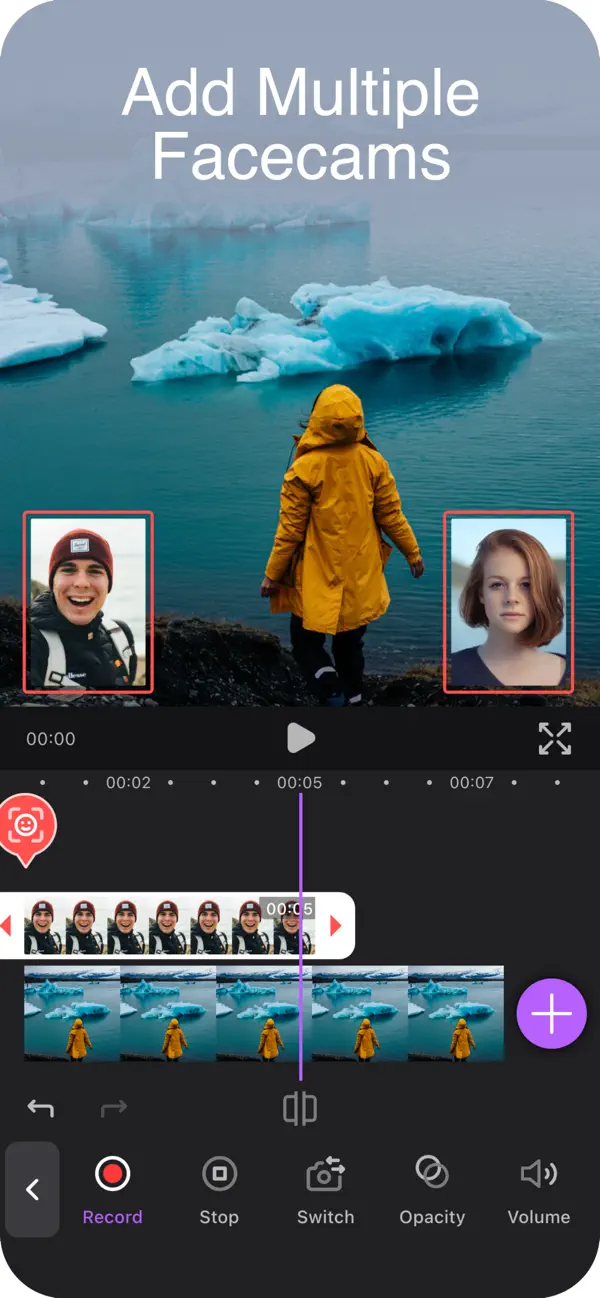Select the red facecam marker pin
Screen dimensions: 600x1298
(x=25, y=829)
